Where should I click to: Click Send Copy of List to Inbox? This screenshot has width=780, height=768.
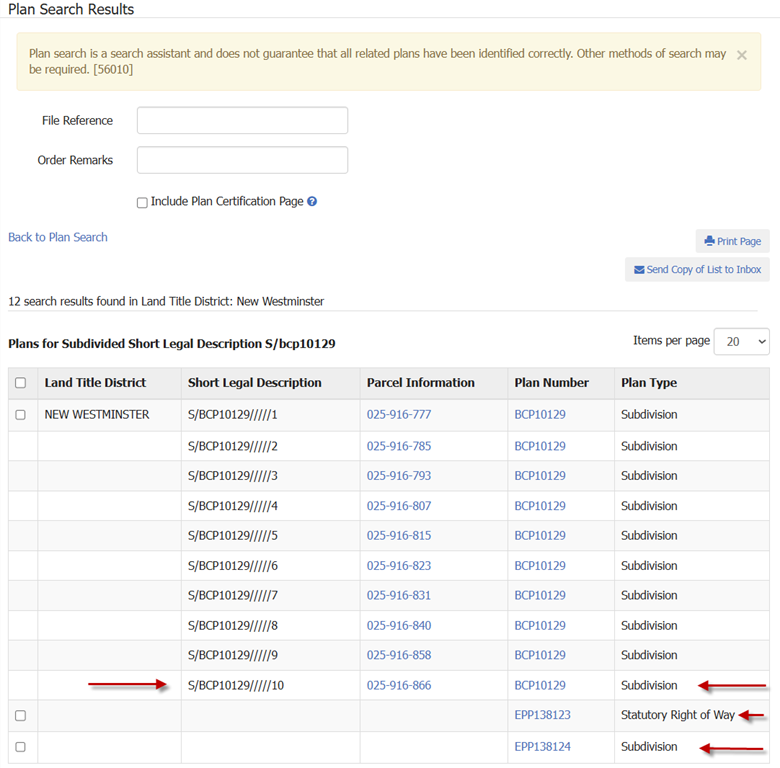[697, 270]
